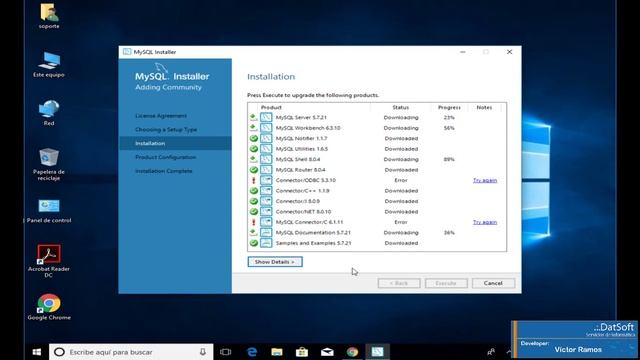Click the Connector/NET 8.0.10 product icon
Image resolution: width=640 pixels, height=360 pixels.
(266, 211)
